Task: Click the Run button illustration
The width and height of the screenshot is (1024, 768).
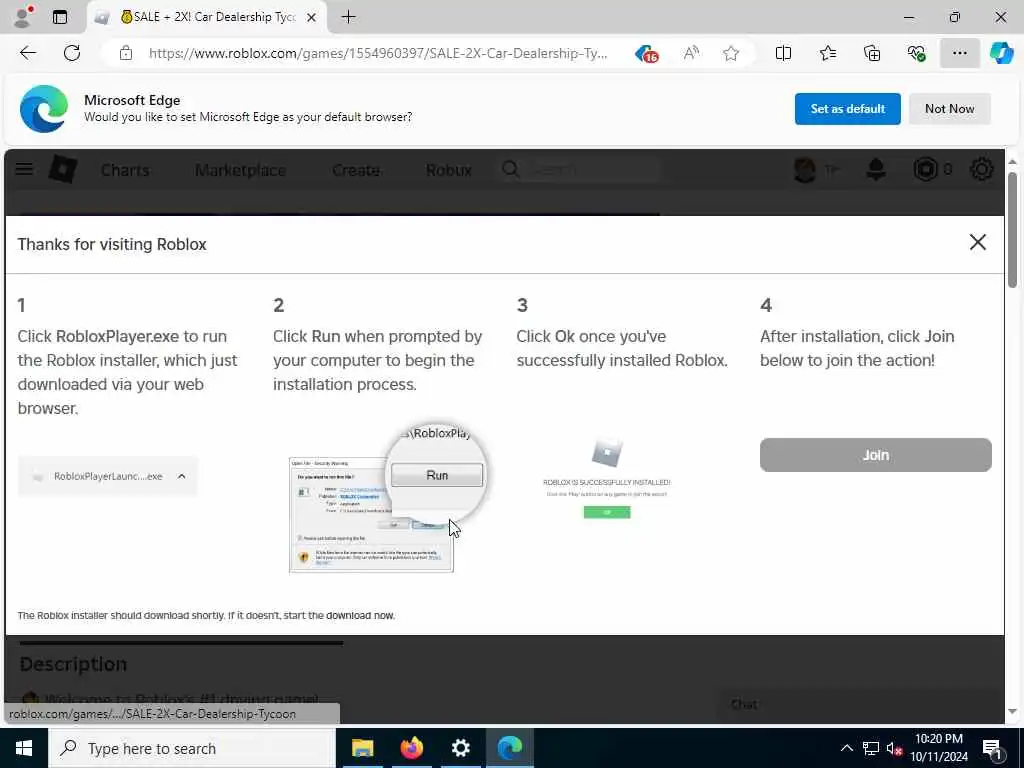Action: (x=437, y=475)
